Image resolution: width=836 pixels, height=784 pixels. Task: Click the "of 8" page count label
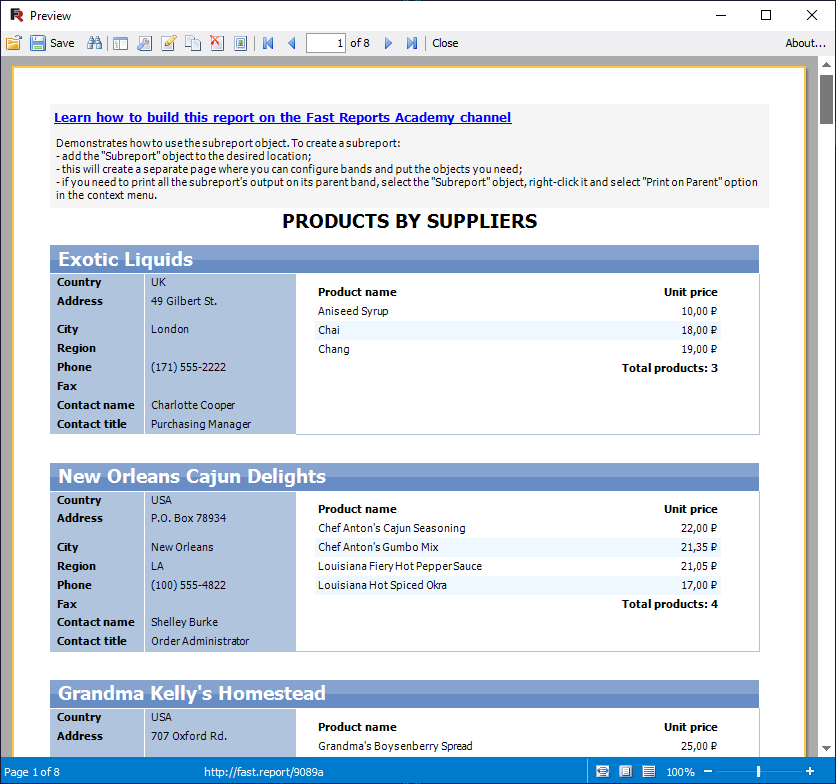click(360, 43)
